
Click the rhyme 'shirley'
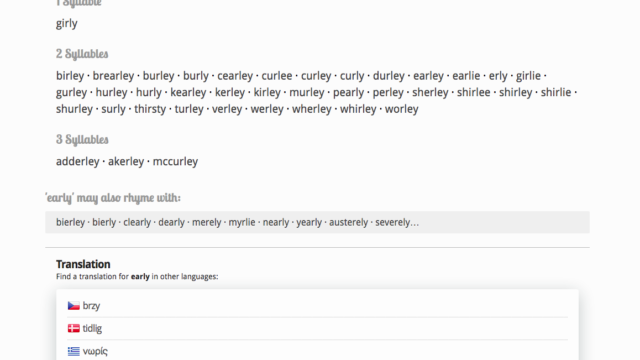coord(516,92)
